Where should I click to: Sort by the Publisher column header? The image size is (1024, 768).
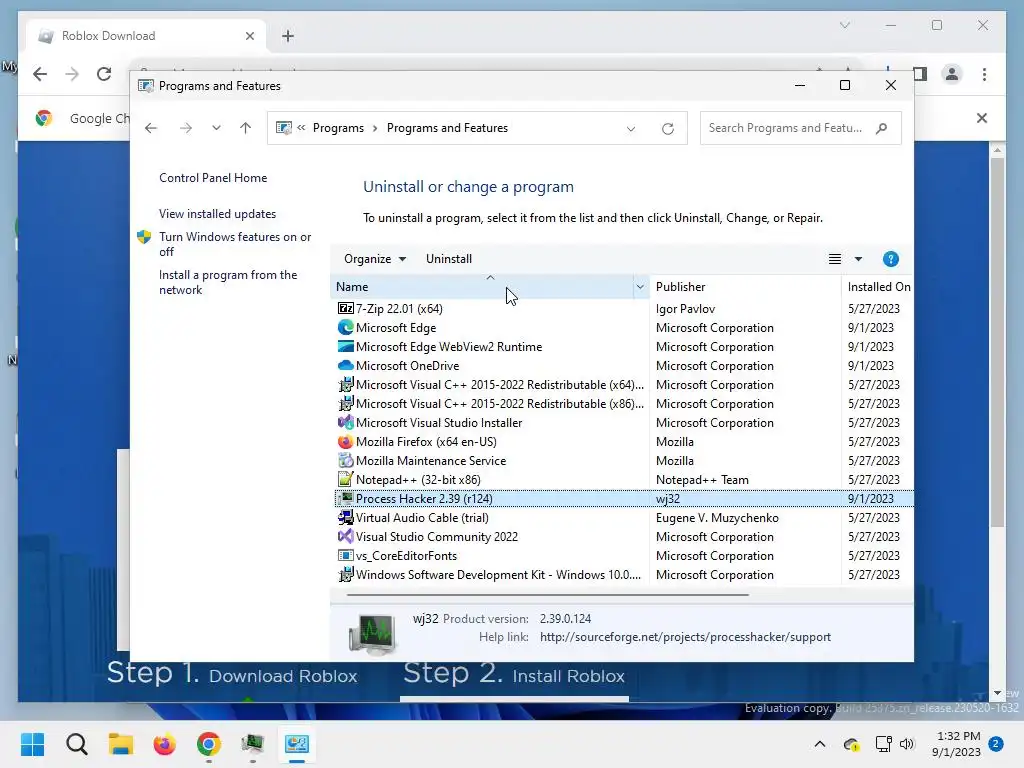745,287
